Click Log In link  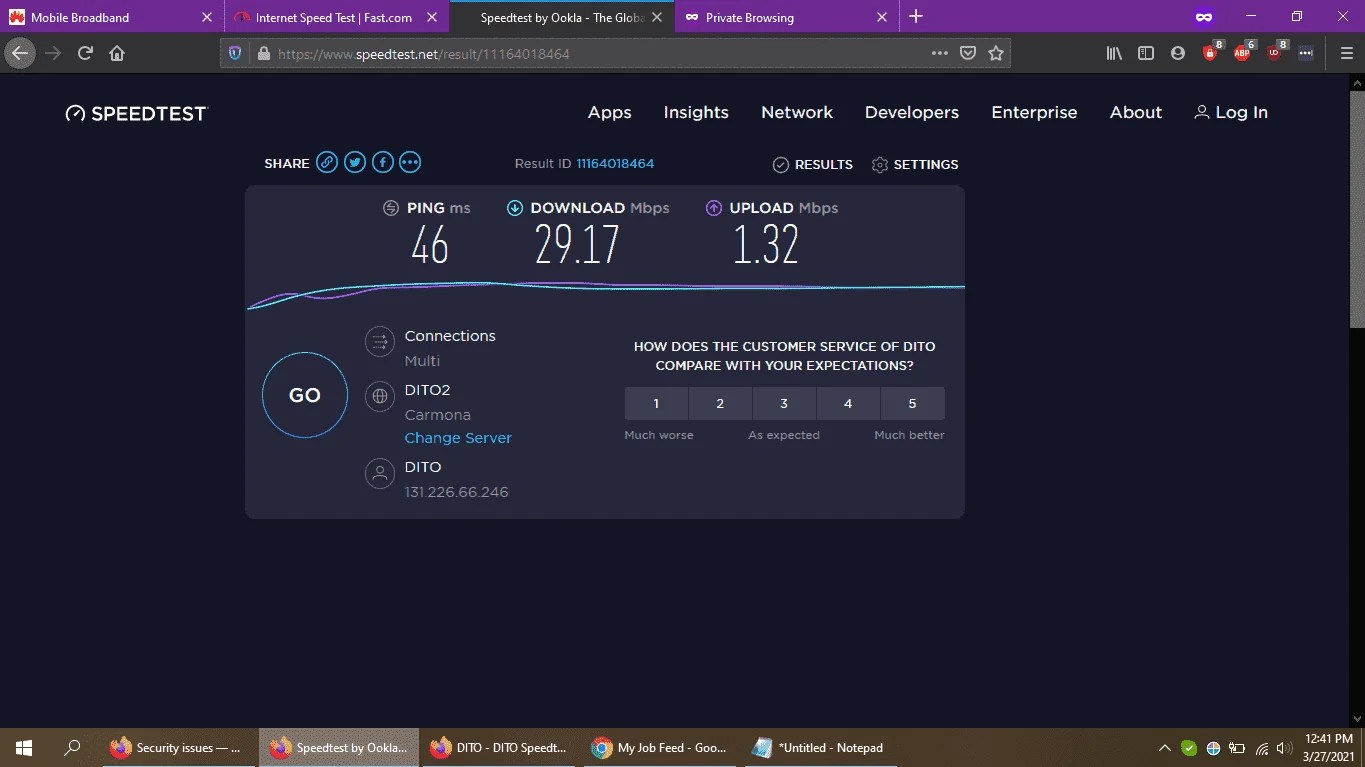pyautogui.click(x=1231, y=113)
